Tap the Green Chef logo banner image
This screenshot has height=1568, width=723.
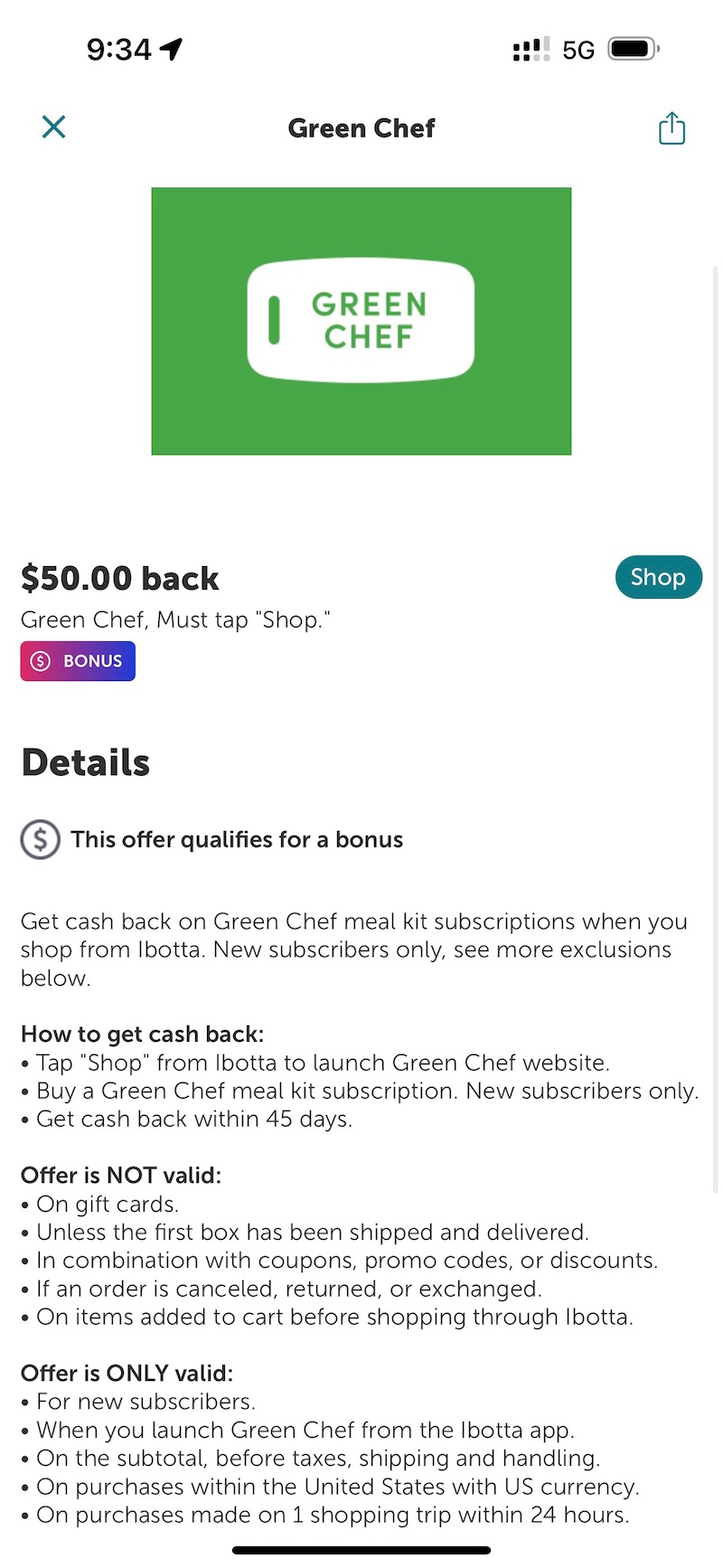click(x=361, y=320)
